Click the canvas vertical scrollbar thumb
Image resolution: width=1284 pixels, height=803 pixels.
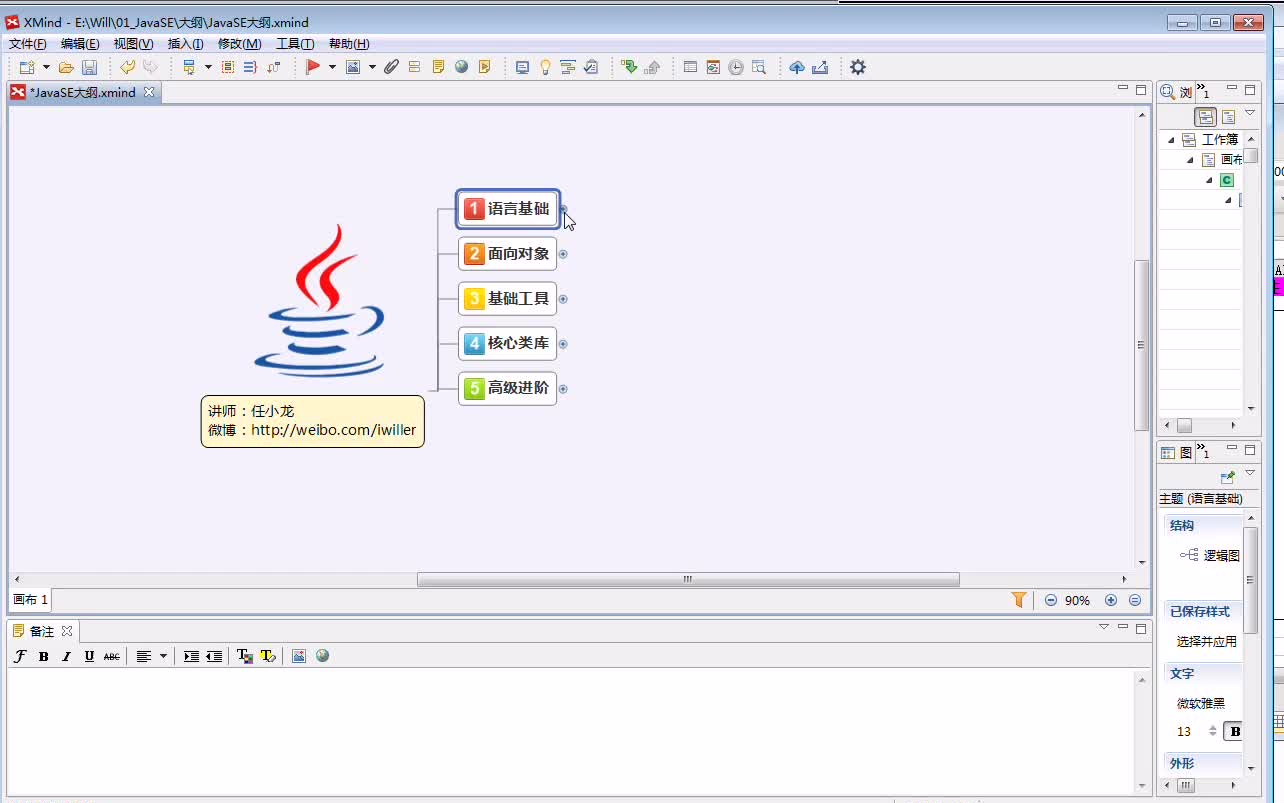click(x=1141, y=345)
